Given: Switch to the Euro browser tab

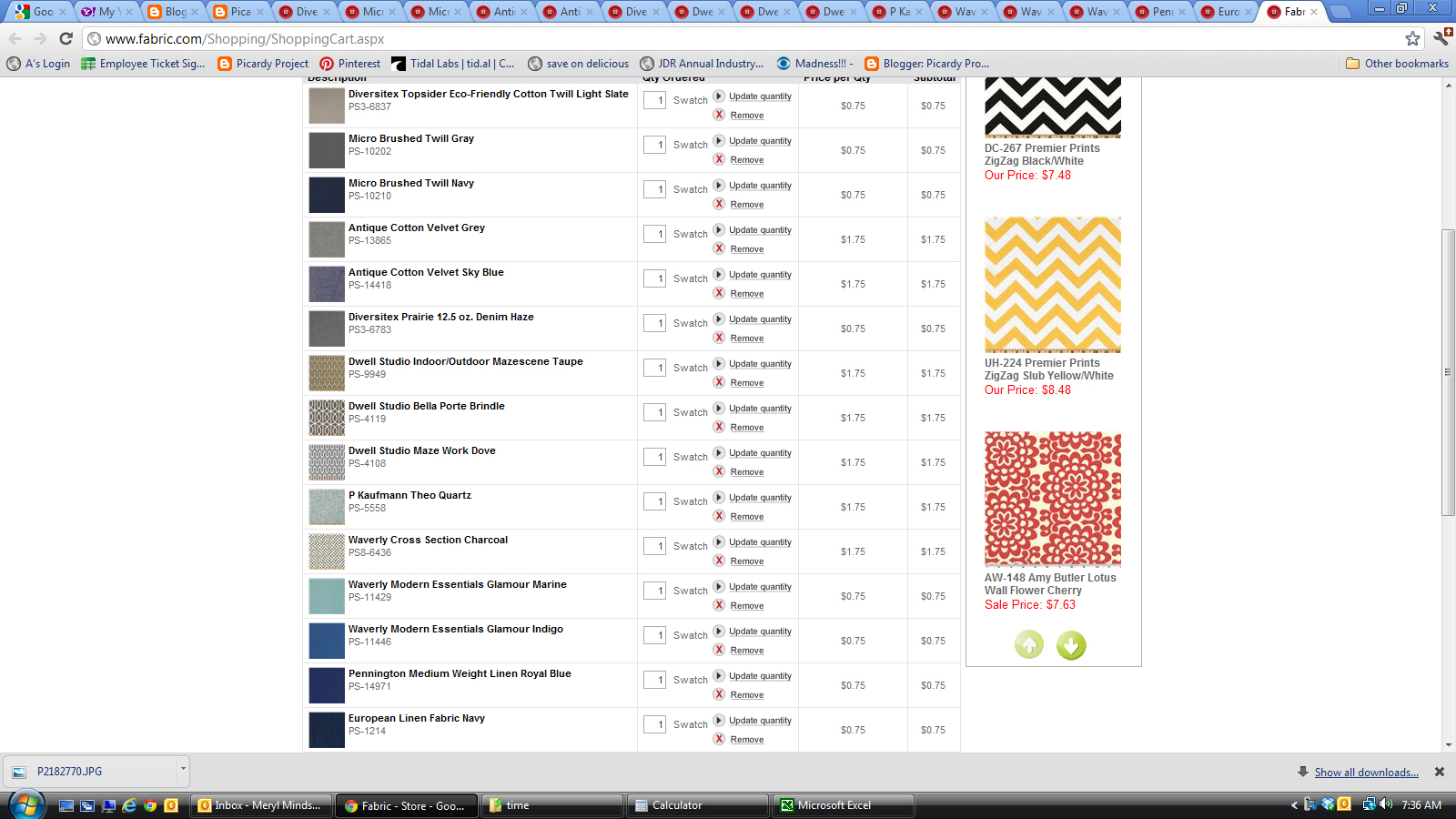Looking at the screenshot, I should [x=1224, y=12].
